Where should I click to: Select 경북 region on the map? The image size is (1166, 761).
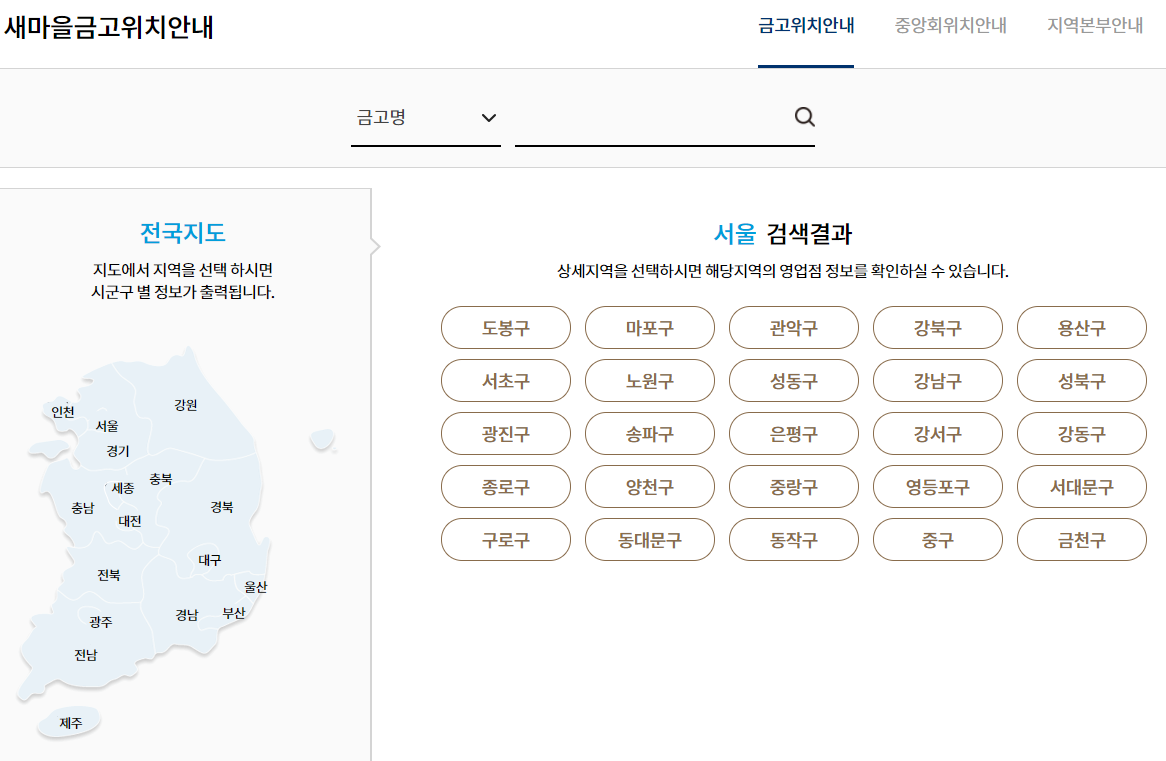[x=222, y=507]
